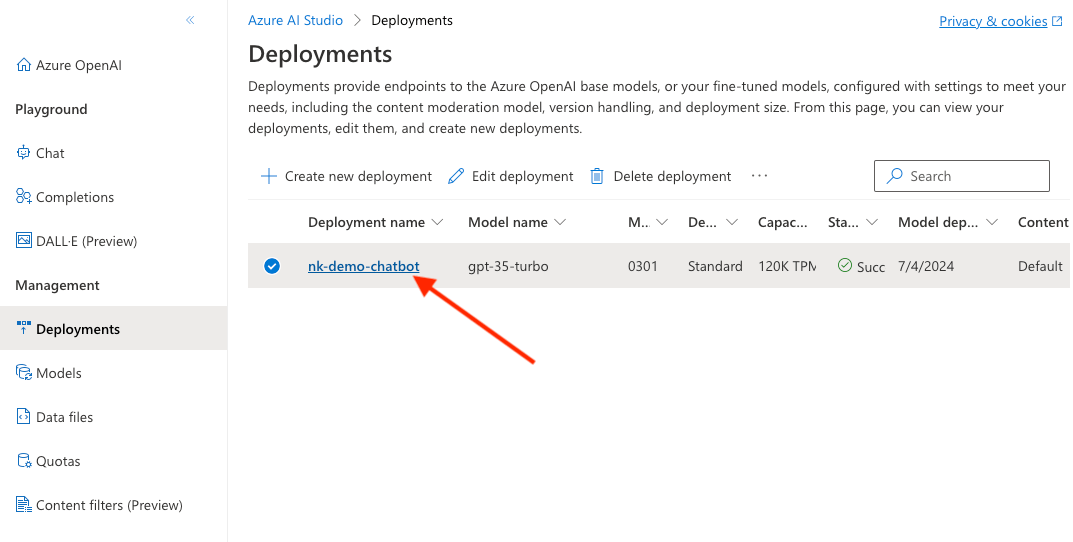Click into the Search input field
1073x542 pixels.
961,176
